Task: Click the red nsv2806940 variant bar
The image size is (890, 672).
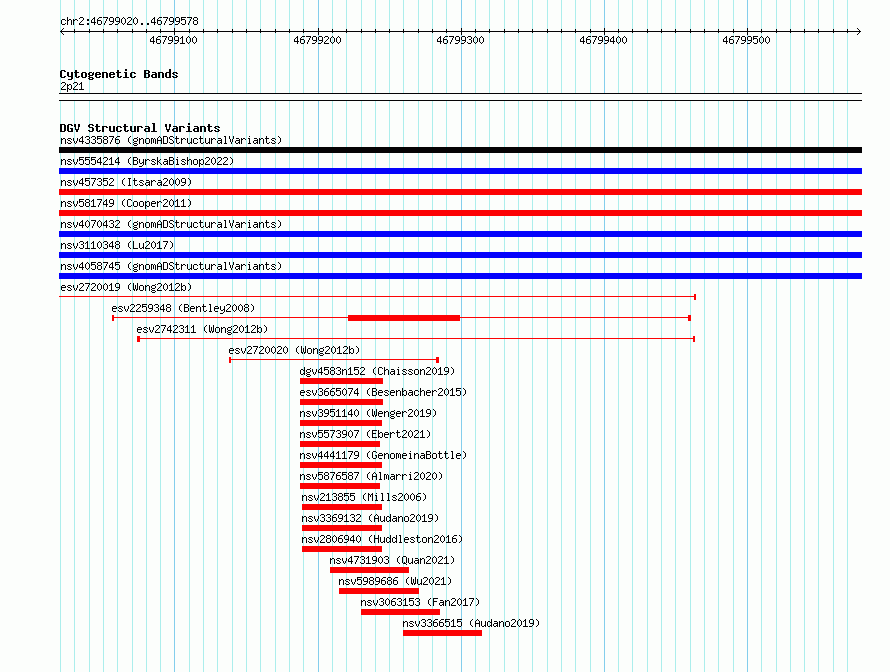Action: pos(342,549)
